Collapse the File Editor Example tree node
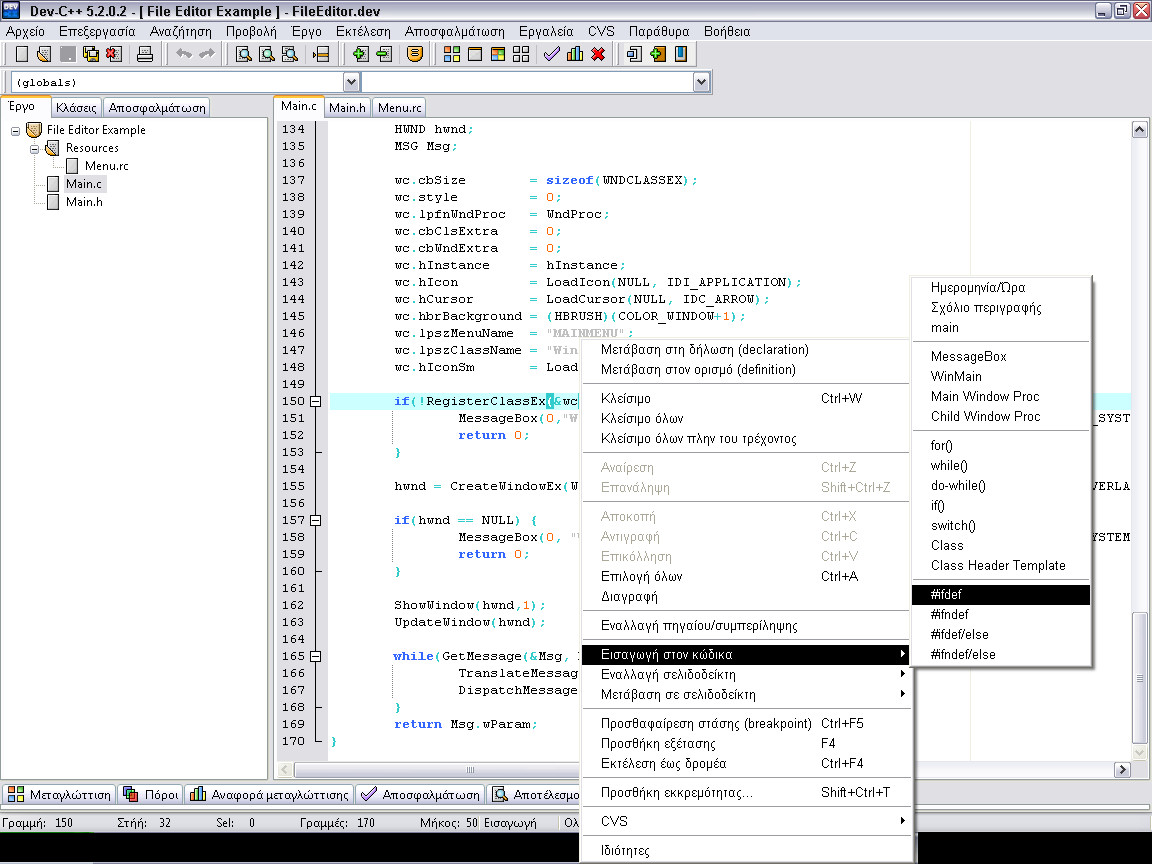This screenshot has width=1152, height=864. pos(15,131)
